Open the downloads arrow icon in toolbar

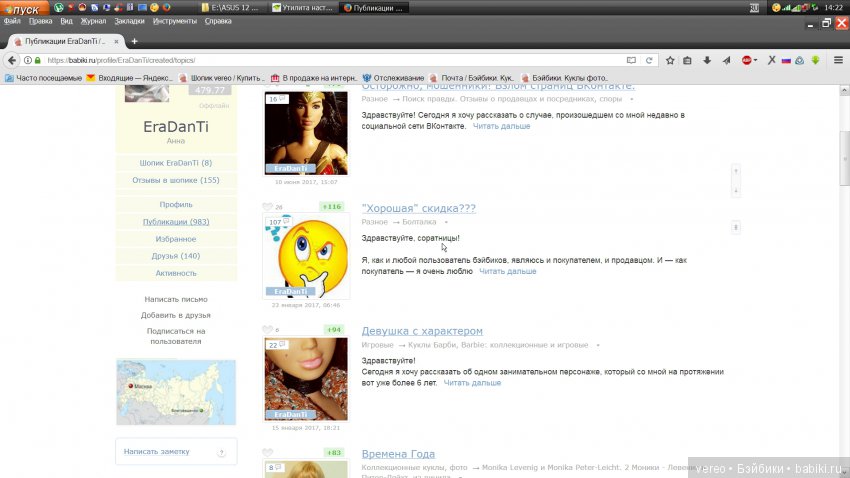click(x=707, y=60)
